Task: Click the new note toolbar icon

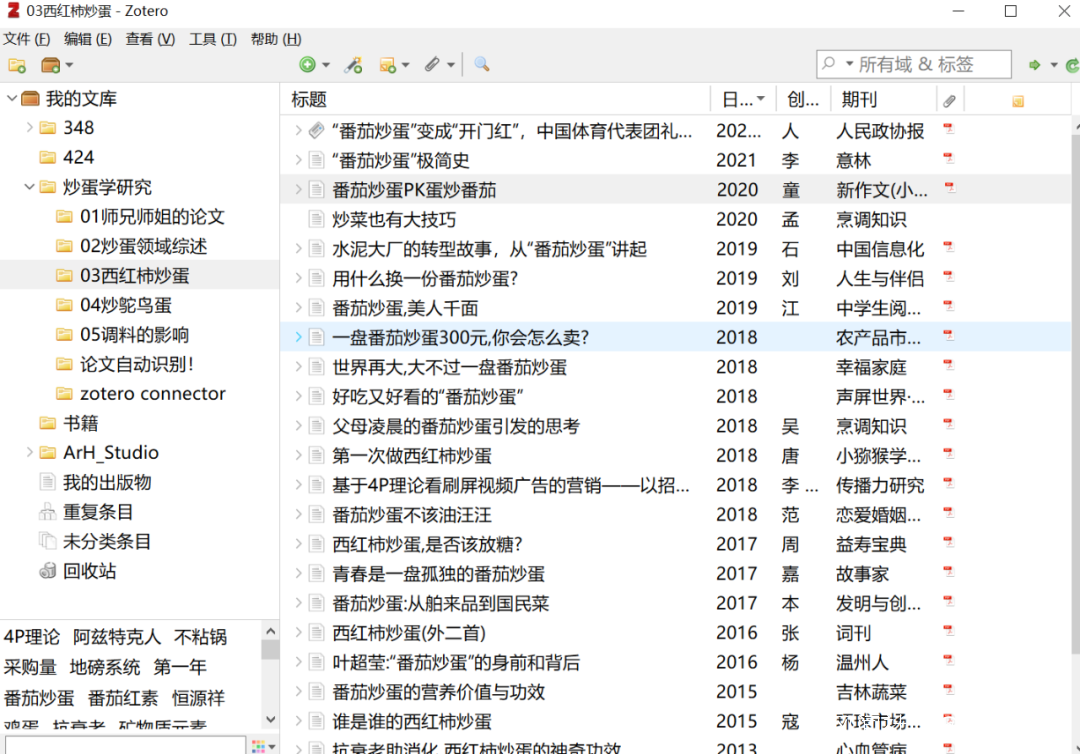Action: click(388, 65)
